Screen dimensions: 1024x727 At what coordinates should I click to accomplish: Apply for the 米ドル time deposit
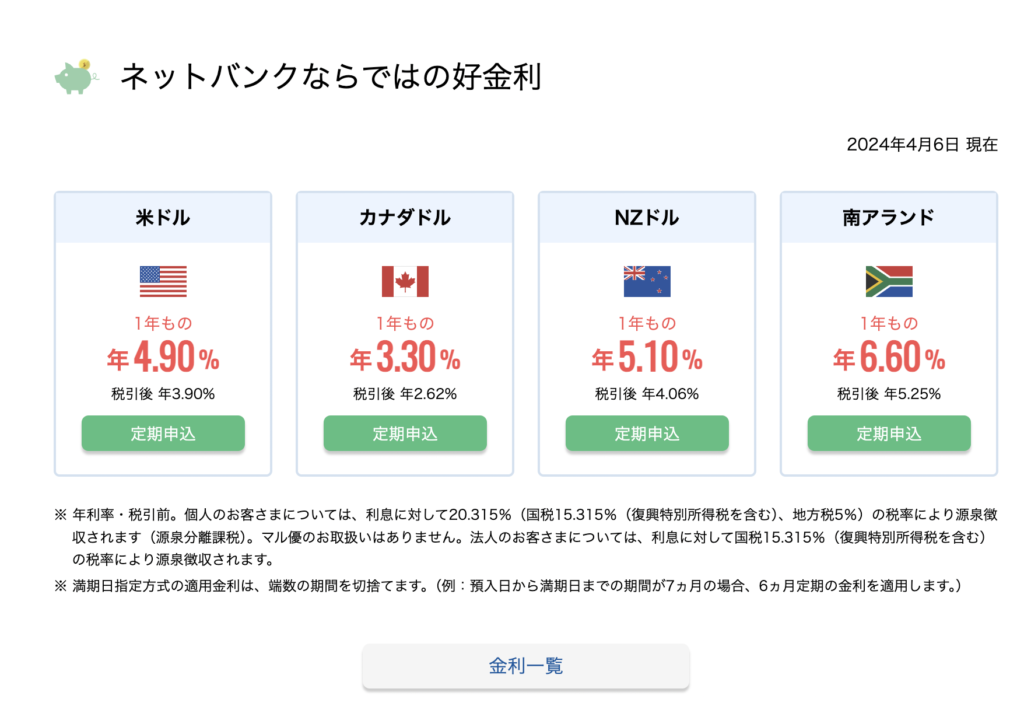(163, 433)
